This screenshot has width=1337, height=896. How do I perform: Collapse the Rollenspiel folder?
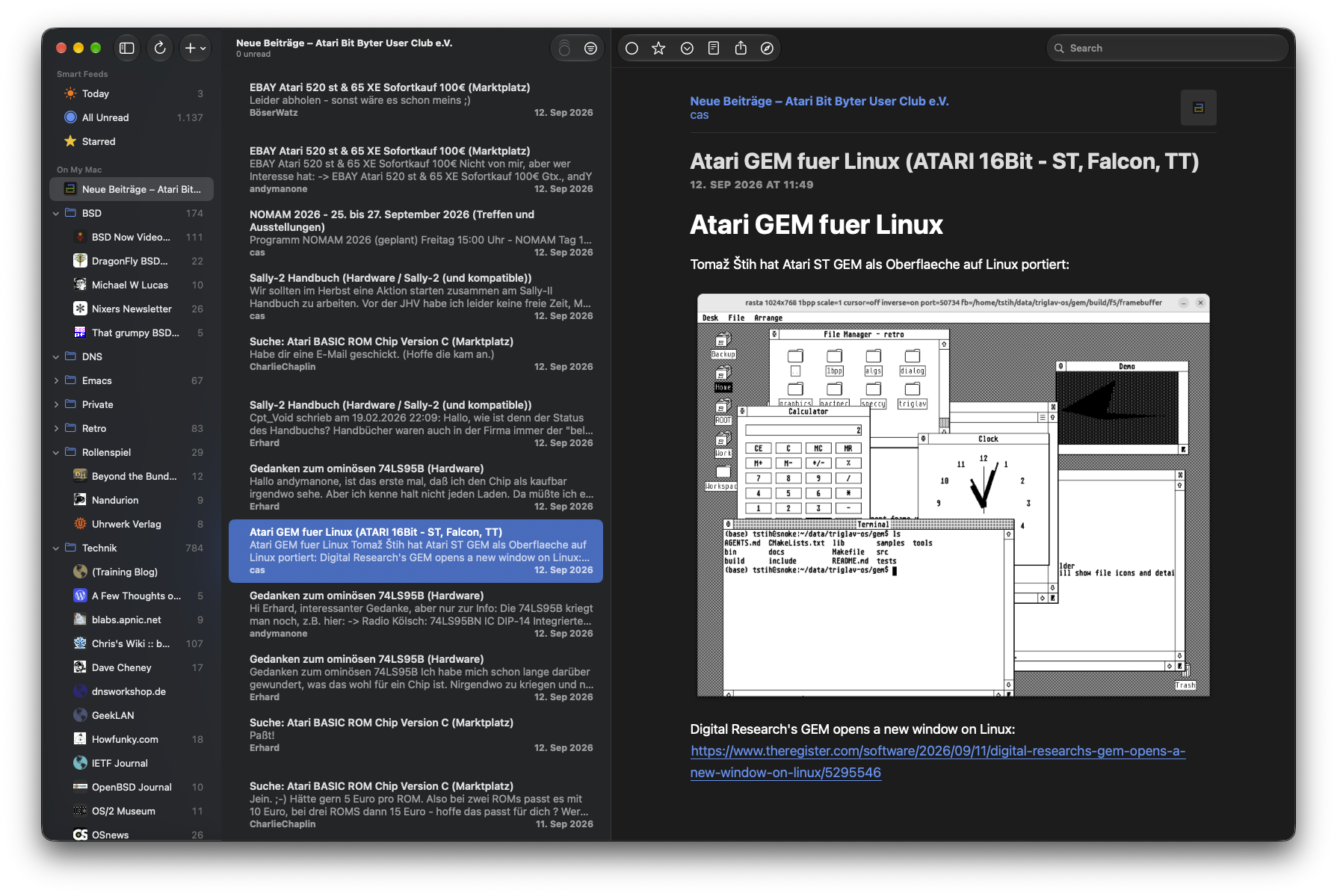pos(56,453)
